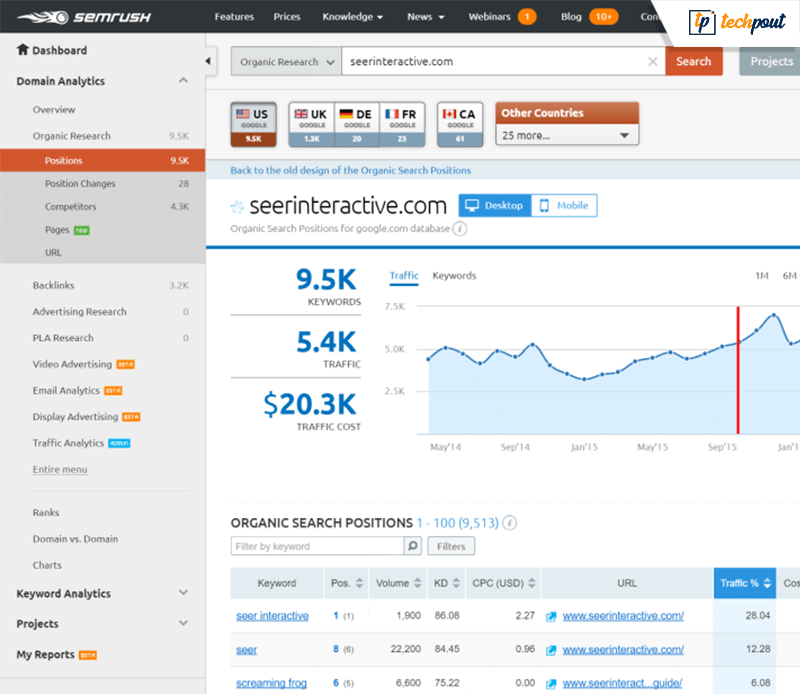The width and height of the screenshot is (800, 694).
Task: Open the external link icon for seer interactive row
Action: point(551,616)
